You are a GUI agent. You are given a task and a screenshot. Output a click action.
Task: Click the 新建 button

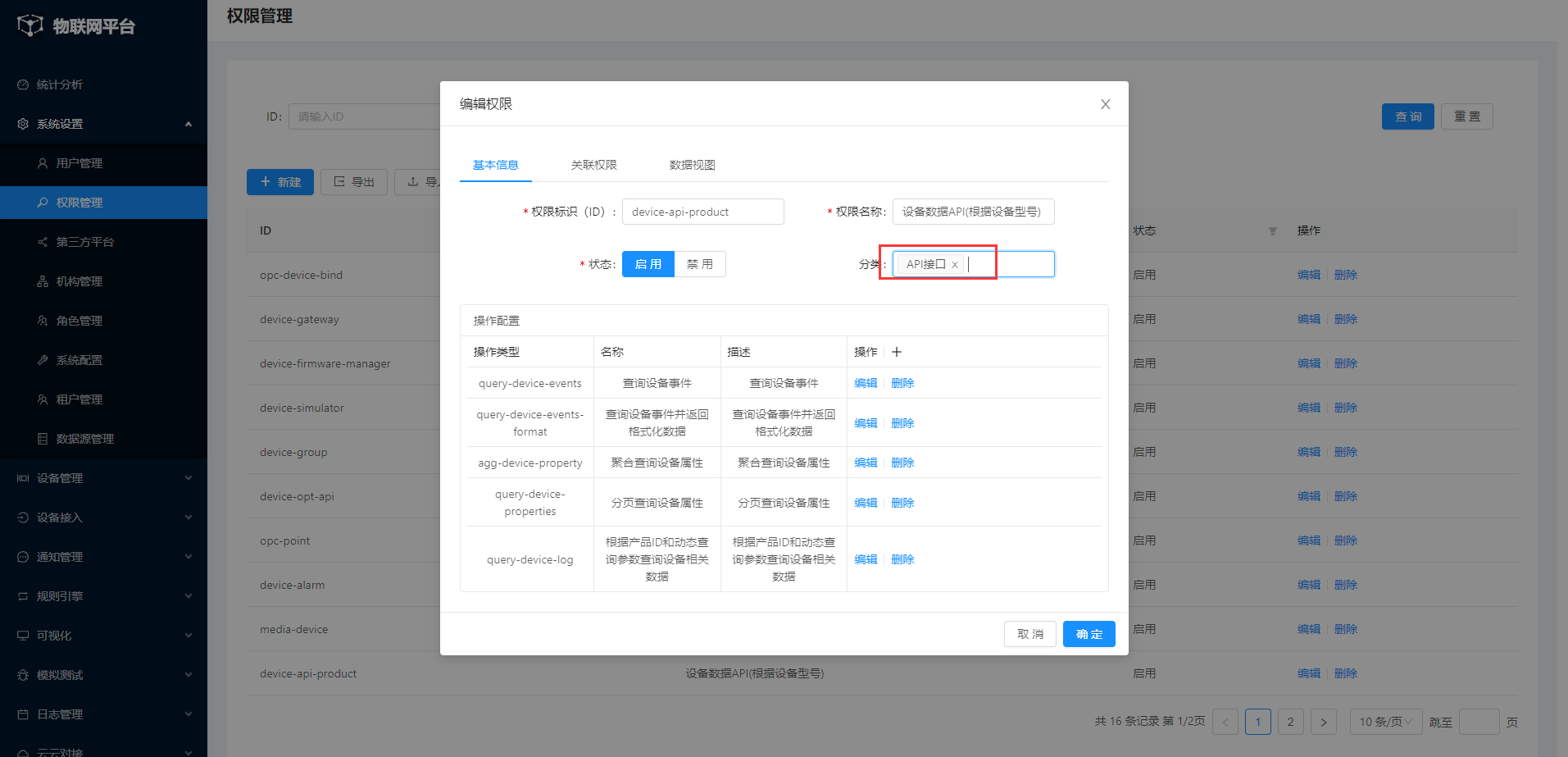(x=280, y=182)
